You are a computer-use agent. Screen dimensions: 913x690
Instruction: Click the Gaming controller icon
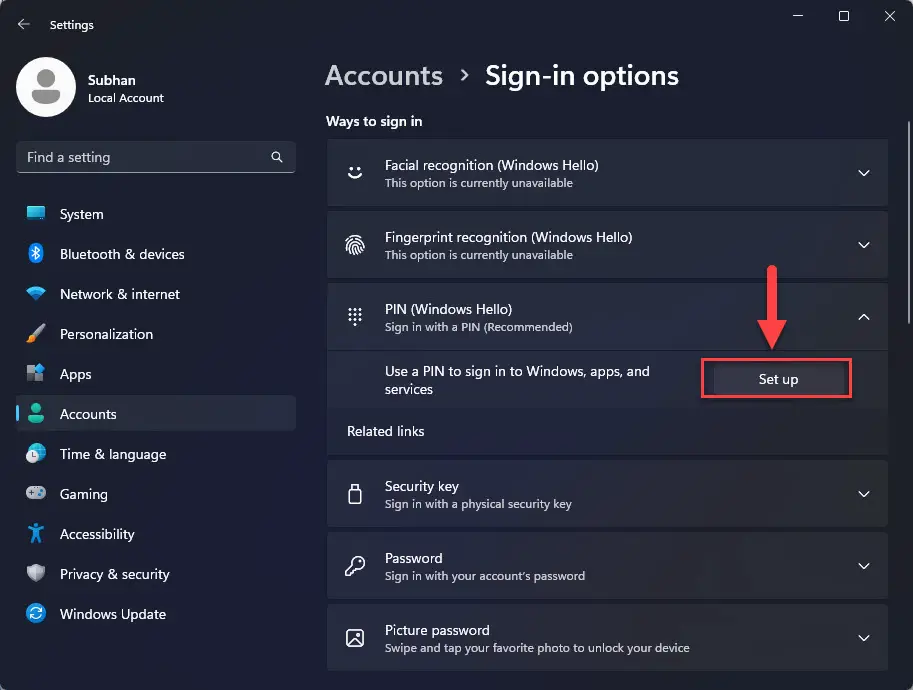click(x=36, y=494)
